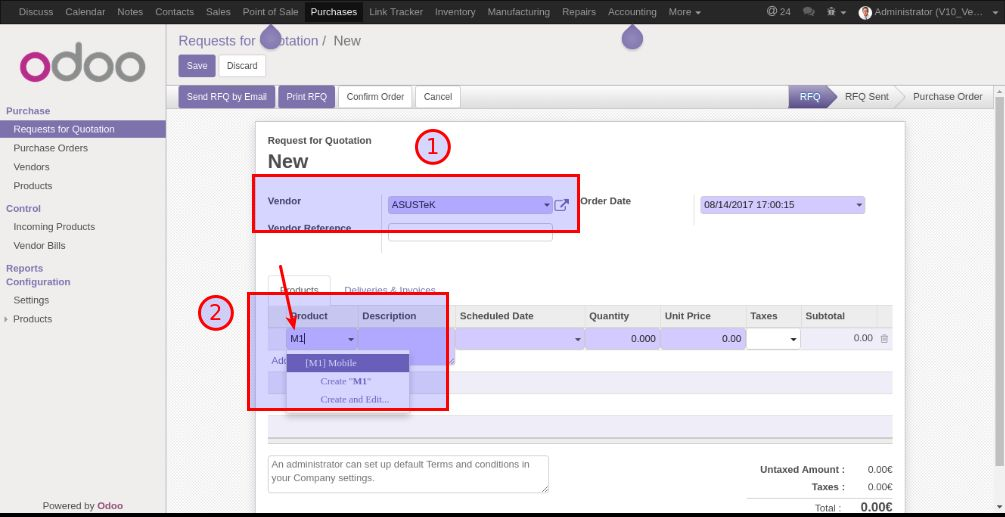Viewport: 1005px width, 517px height.
Task: Click the Vendor Reference input field
Action: point(470,232)
